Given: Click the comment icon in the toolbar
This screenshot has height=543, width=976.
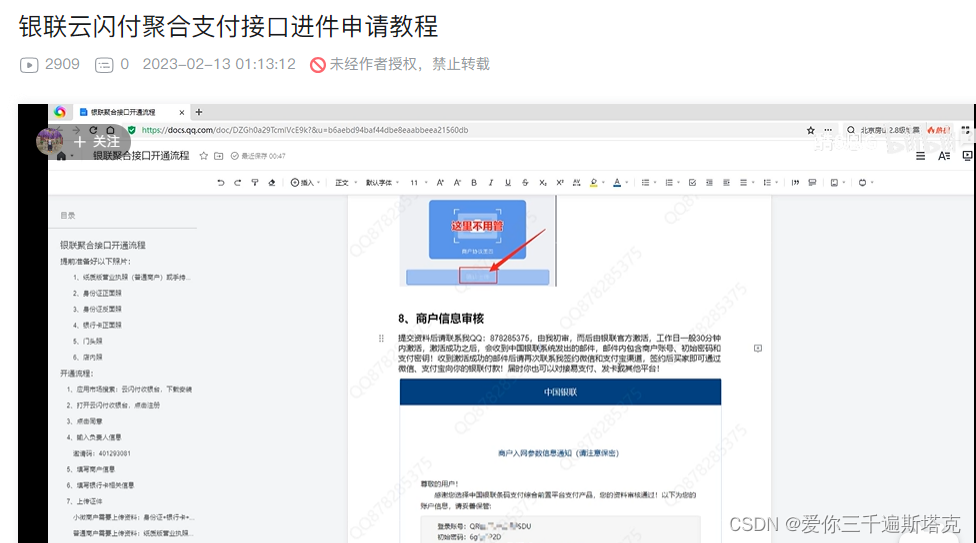Looking at the screenshot, I should 812,182.
